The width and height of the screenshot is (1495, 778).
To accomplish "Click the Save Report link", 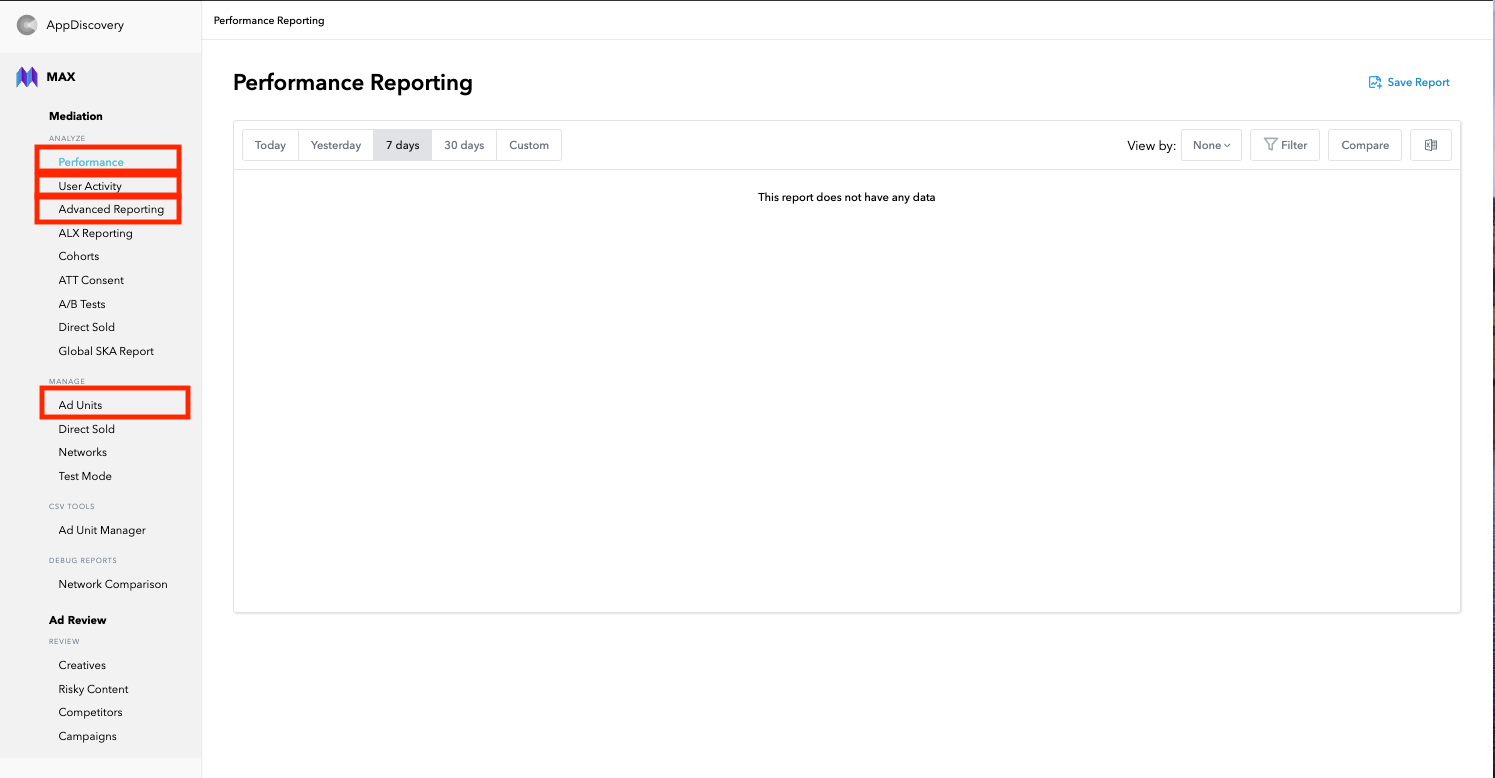I will pos(1417,81).
